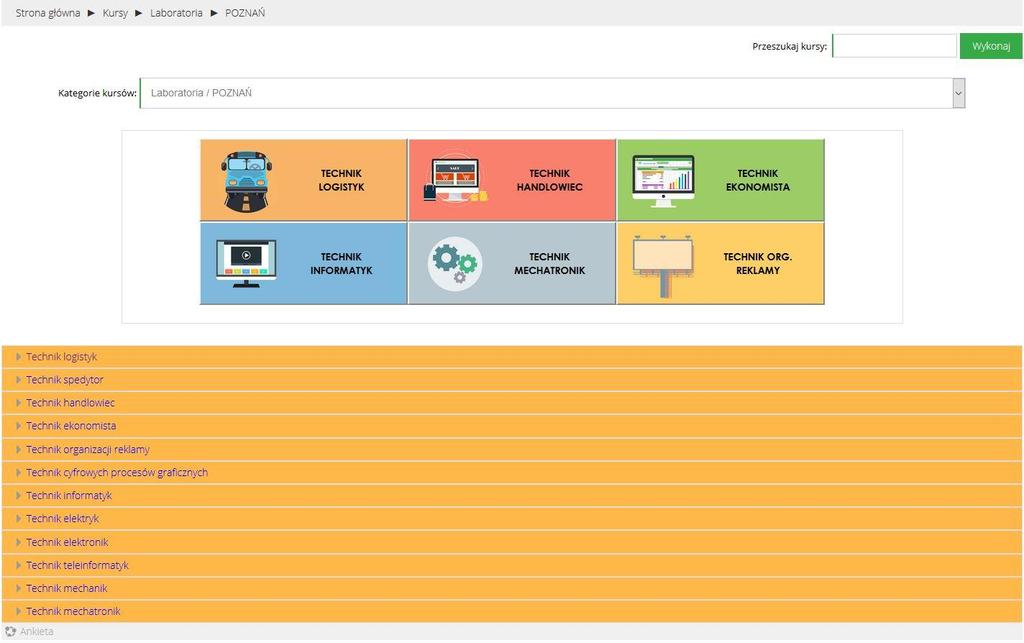Click the green Wykonaj search button
Viewport: 1024px width, 643px height.
click(x=990, y=46)
